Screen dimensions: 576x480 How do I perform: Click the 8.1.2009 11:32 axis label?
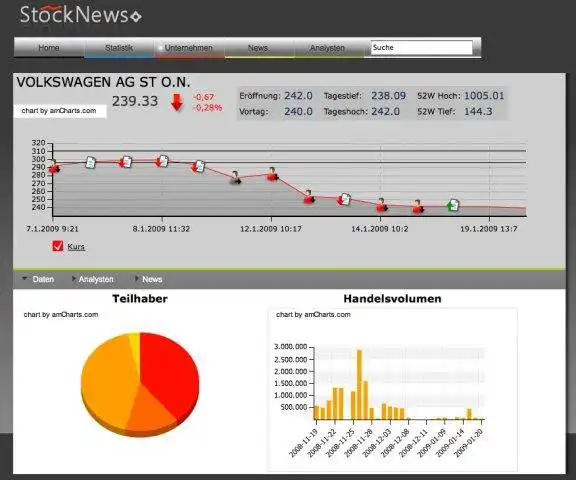pos(161,229)
